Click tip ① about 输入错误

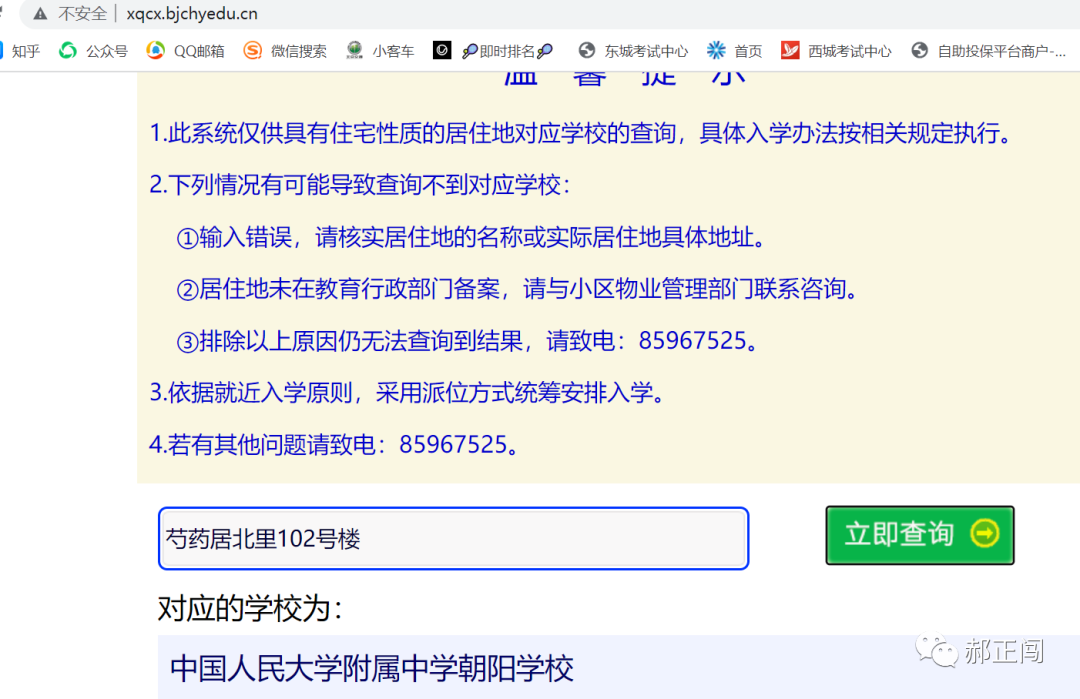click(472, 238)
